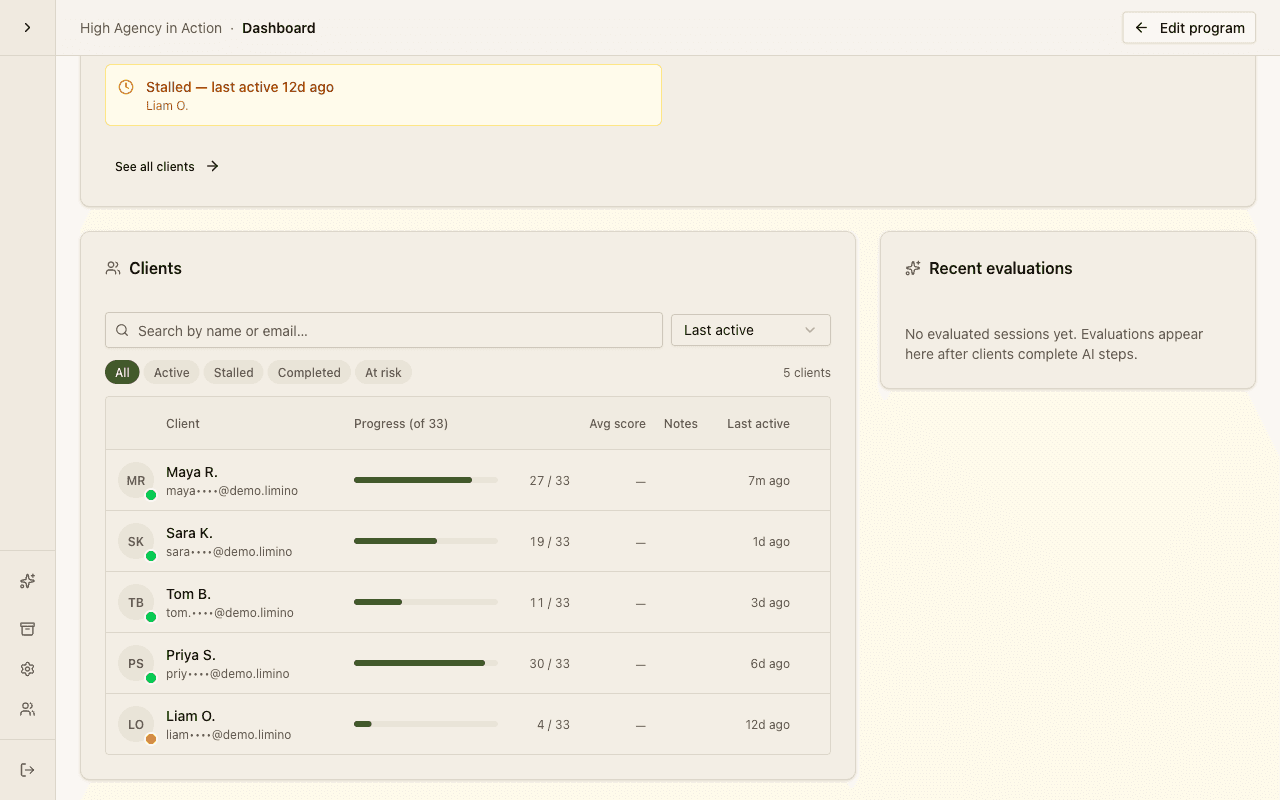
Task: Click the 11 / 33 progress value
Action: point(549,603)
